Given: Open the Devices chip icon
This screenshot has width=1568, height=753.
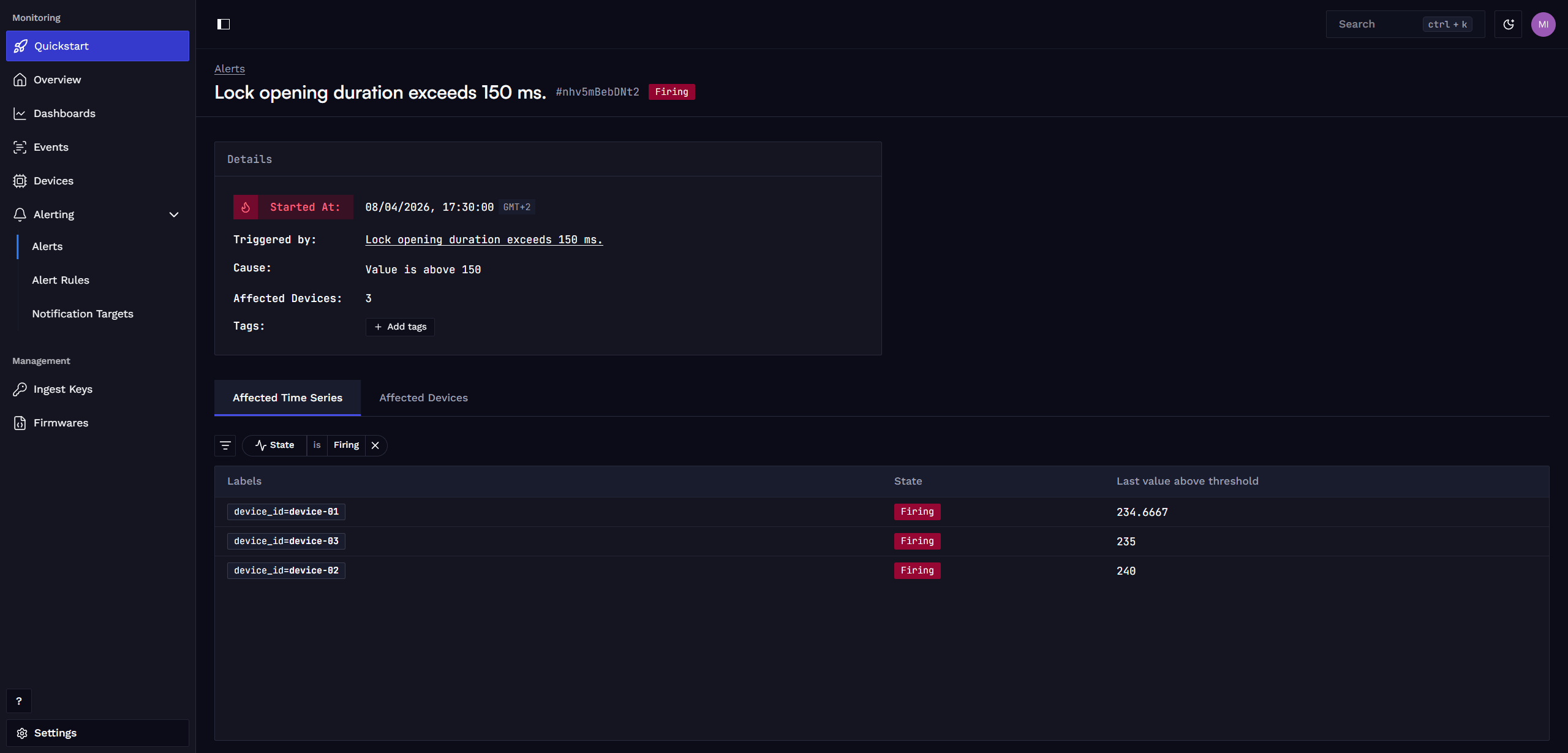Looking at the screenshot, I should [x=20, y=181].
